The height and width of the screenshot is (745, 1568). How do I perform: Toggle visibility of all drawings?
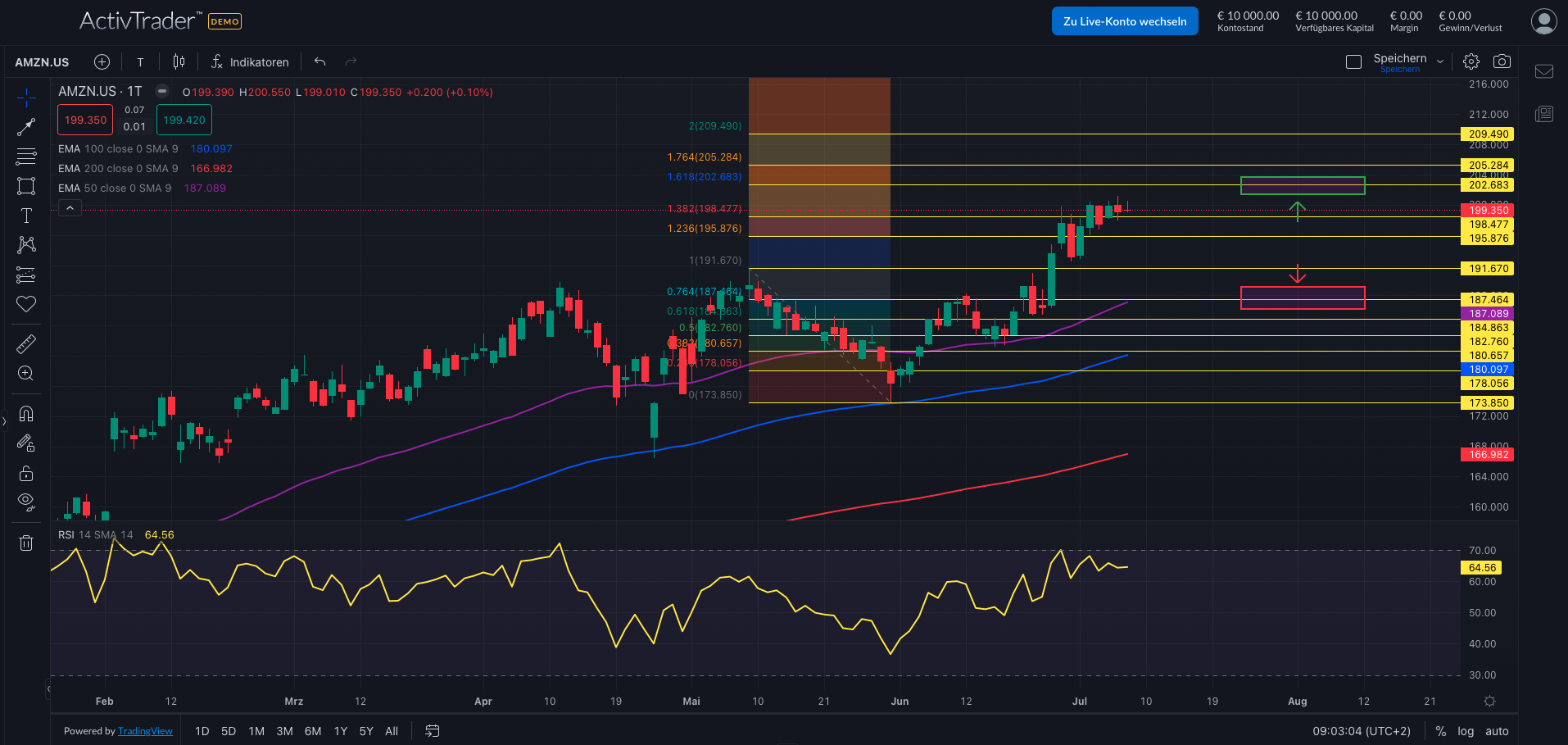tap(26, 502)
